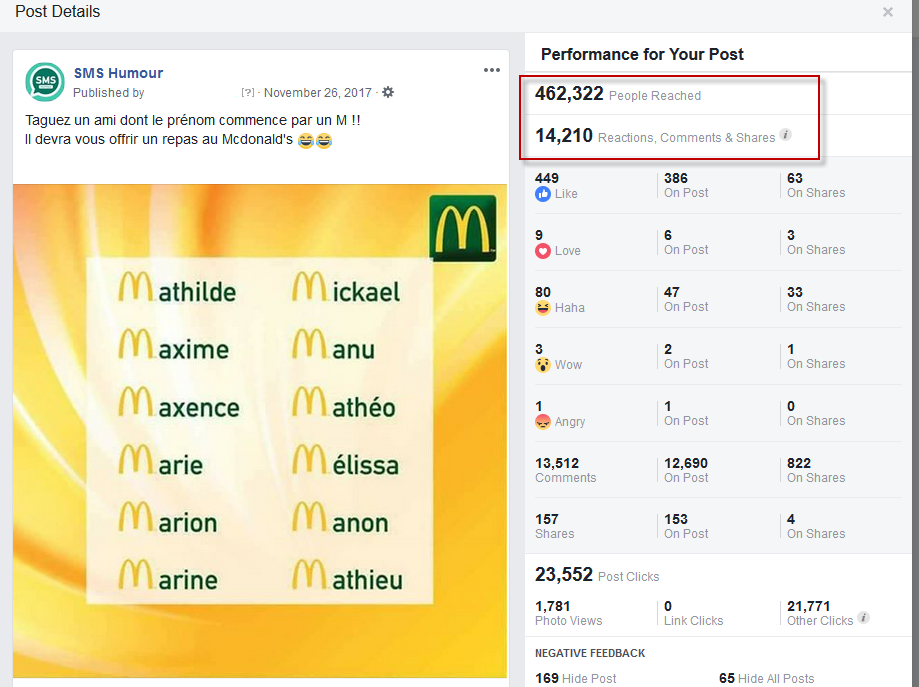Open the SMS Humour page name link
Image resolution: width=919 pixels, height=687 pixels.
point(118,73)
